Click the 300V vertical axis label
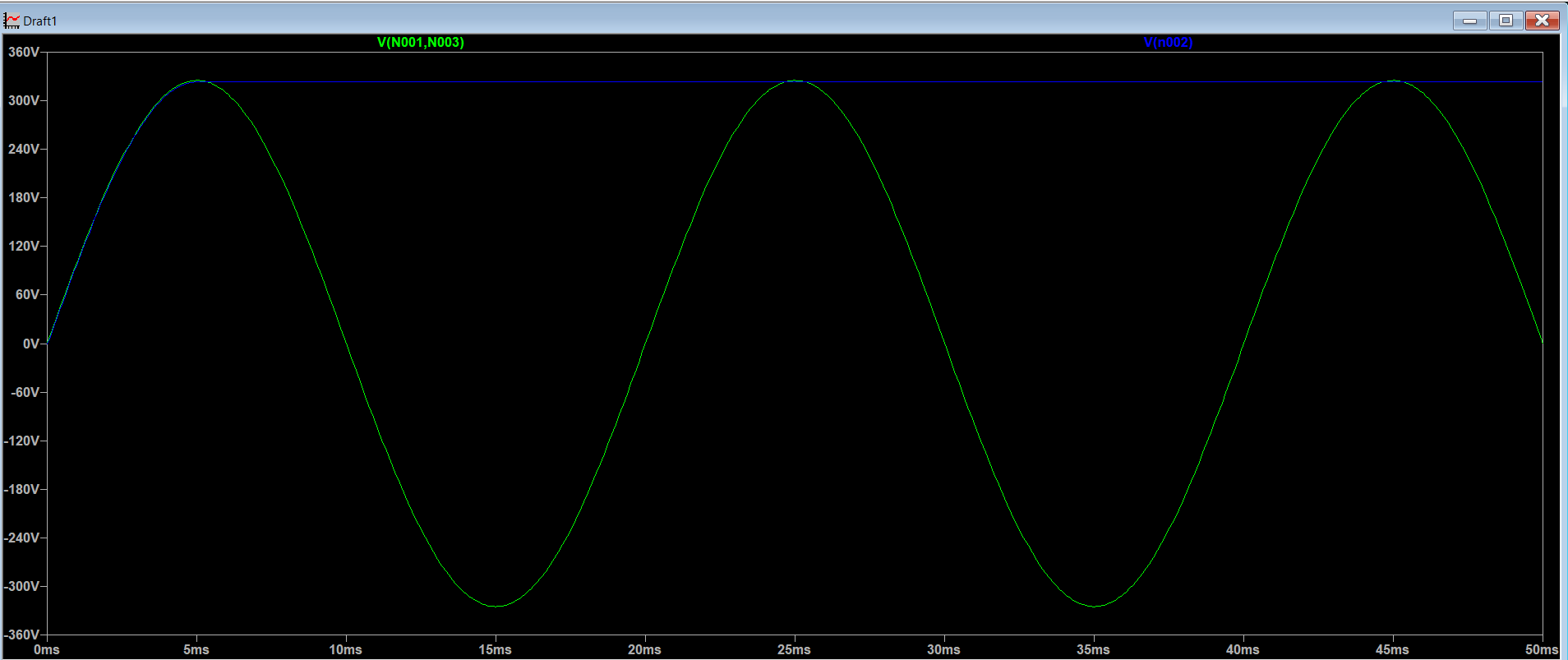Screen dimensions: 1568x660 coord(24,100)
